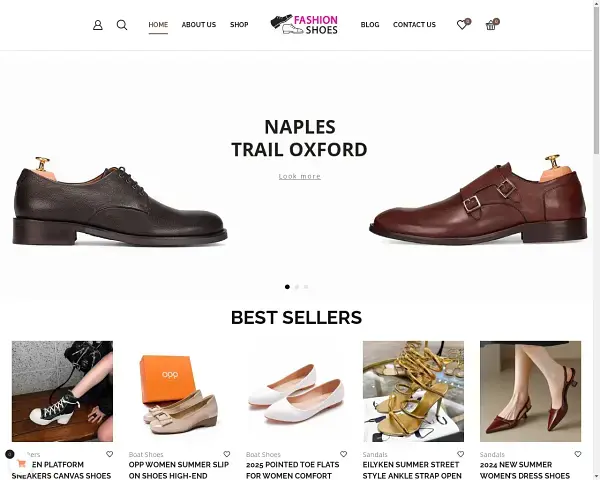Select the second slider pagination dot

pyautogui.click(x=296, y=287)
